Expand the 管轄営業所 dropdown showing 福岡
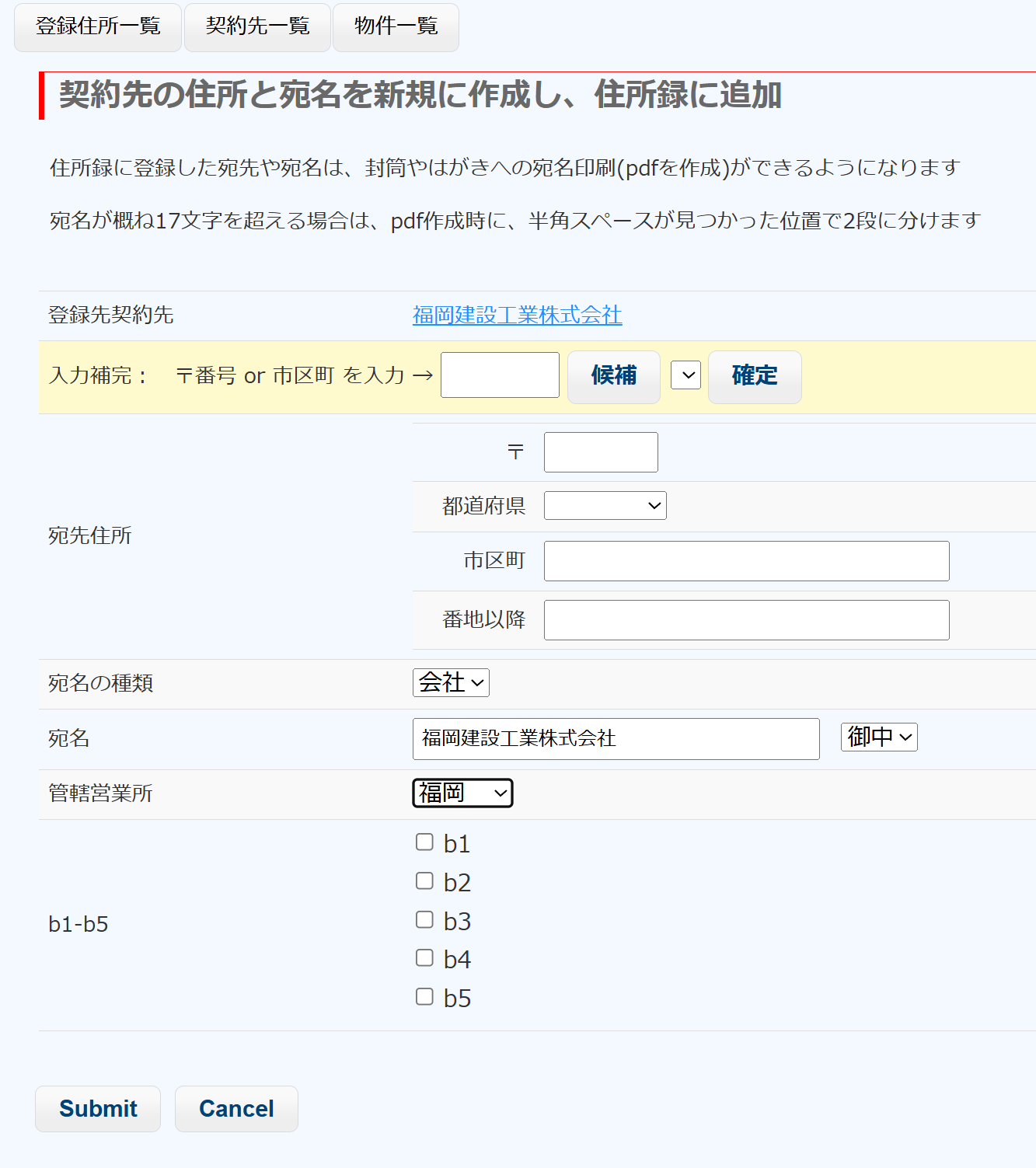This screenshot has width=1036, height=1168. click(x=462, y=793)
